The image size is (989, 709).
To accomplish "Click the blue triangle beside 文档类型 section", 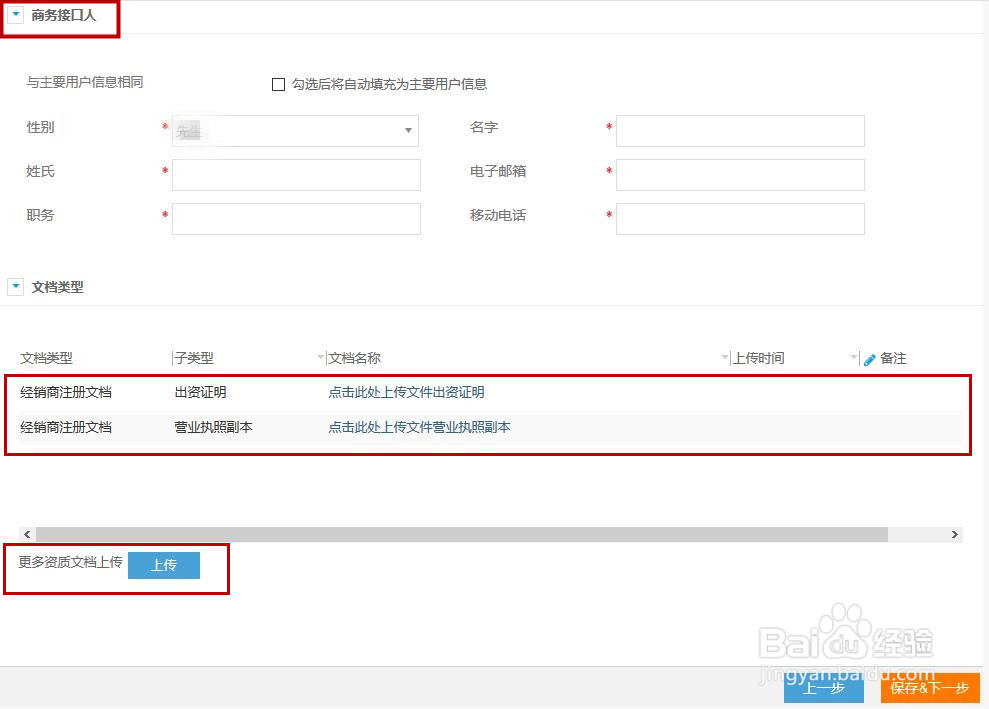I will point(14,287).
